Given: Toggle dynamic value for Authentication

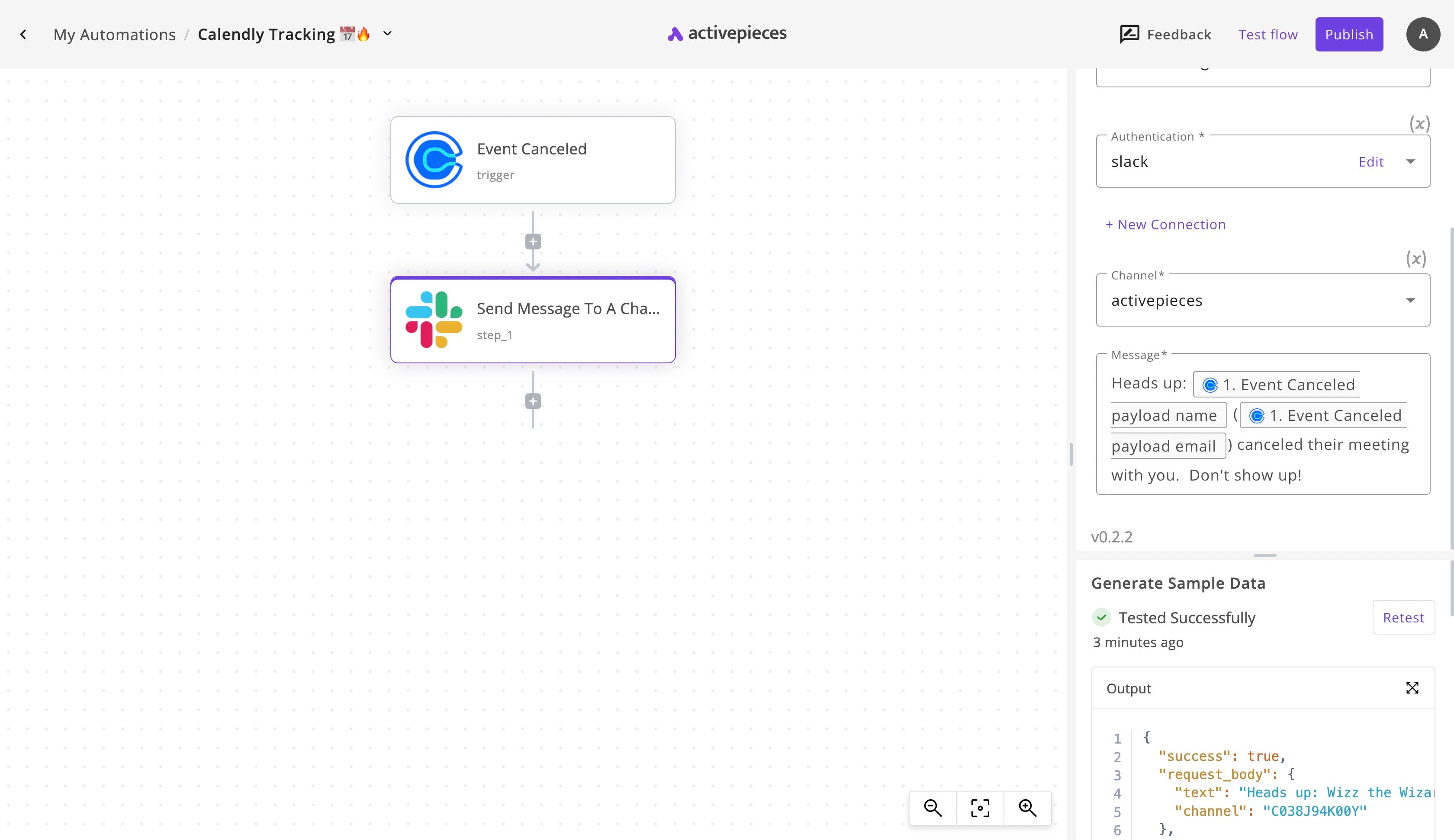Looking at the screenshot, I should pyautogui.click(x=1419, y=123).
